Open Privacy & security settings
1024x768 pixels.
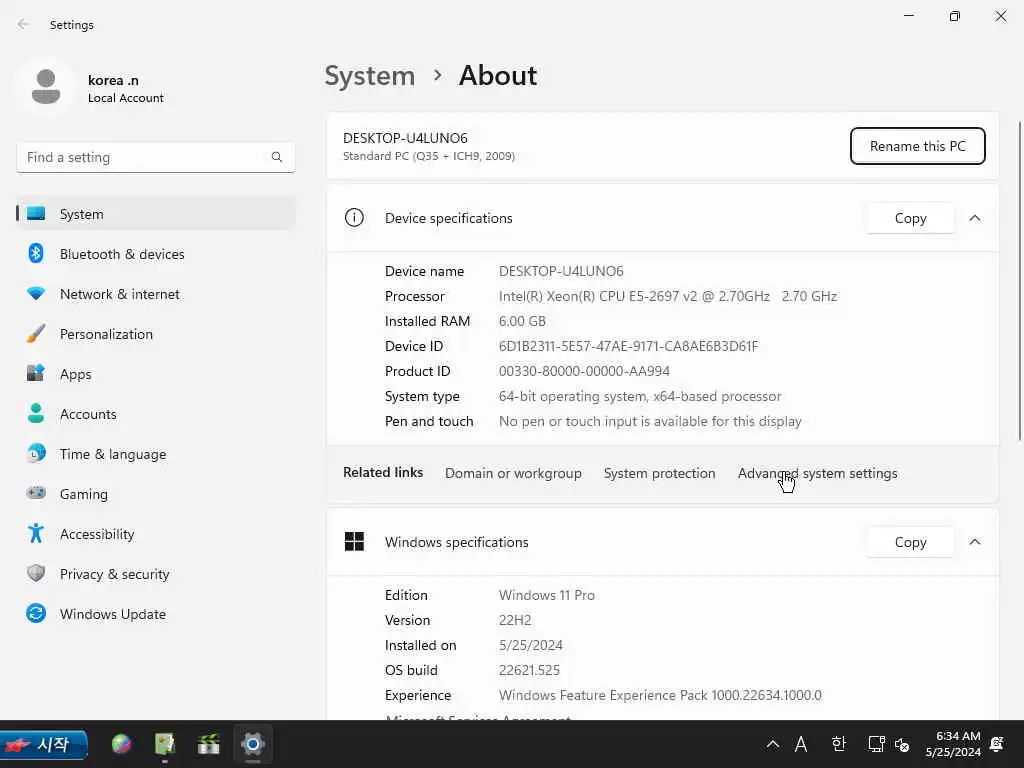point(156,574)
